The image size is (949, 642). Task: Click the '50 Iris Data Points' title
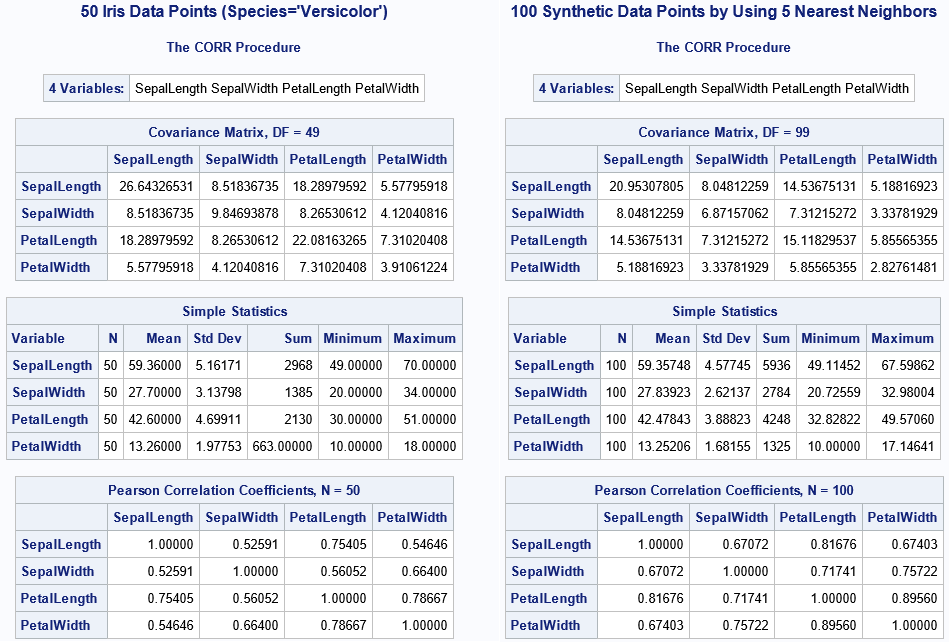tap(234, 13)
